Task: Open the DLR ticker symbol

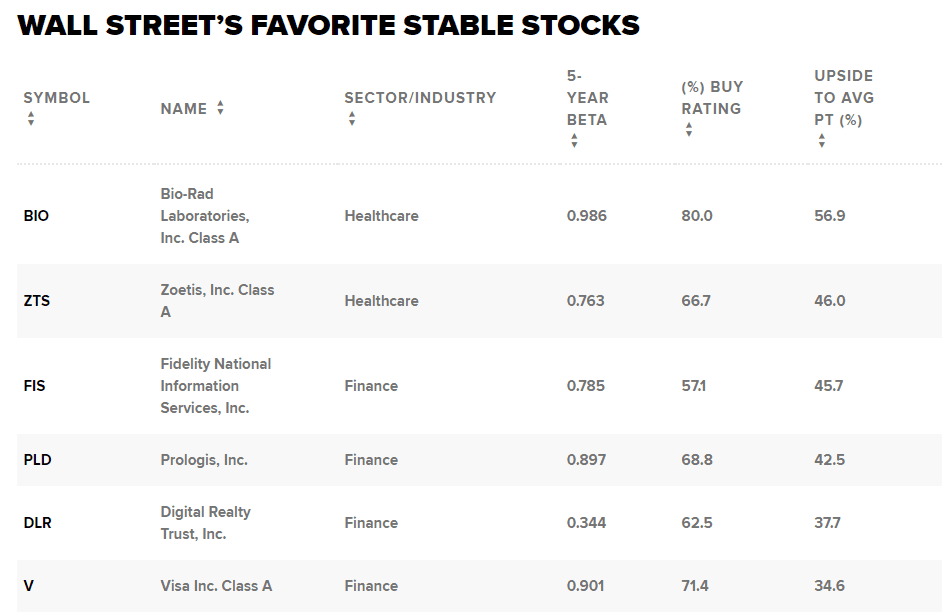Action: point(37,523)
